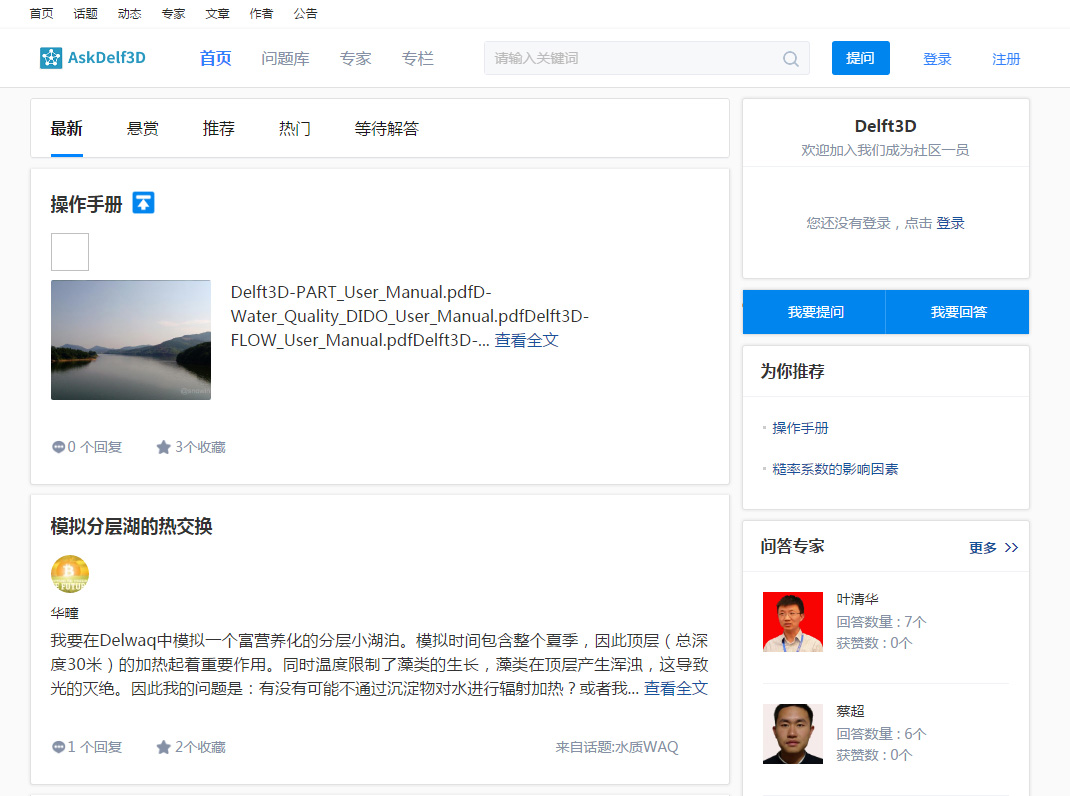
Task: Click the 注册 link in the header
Action: tap(1006, 59)
